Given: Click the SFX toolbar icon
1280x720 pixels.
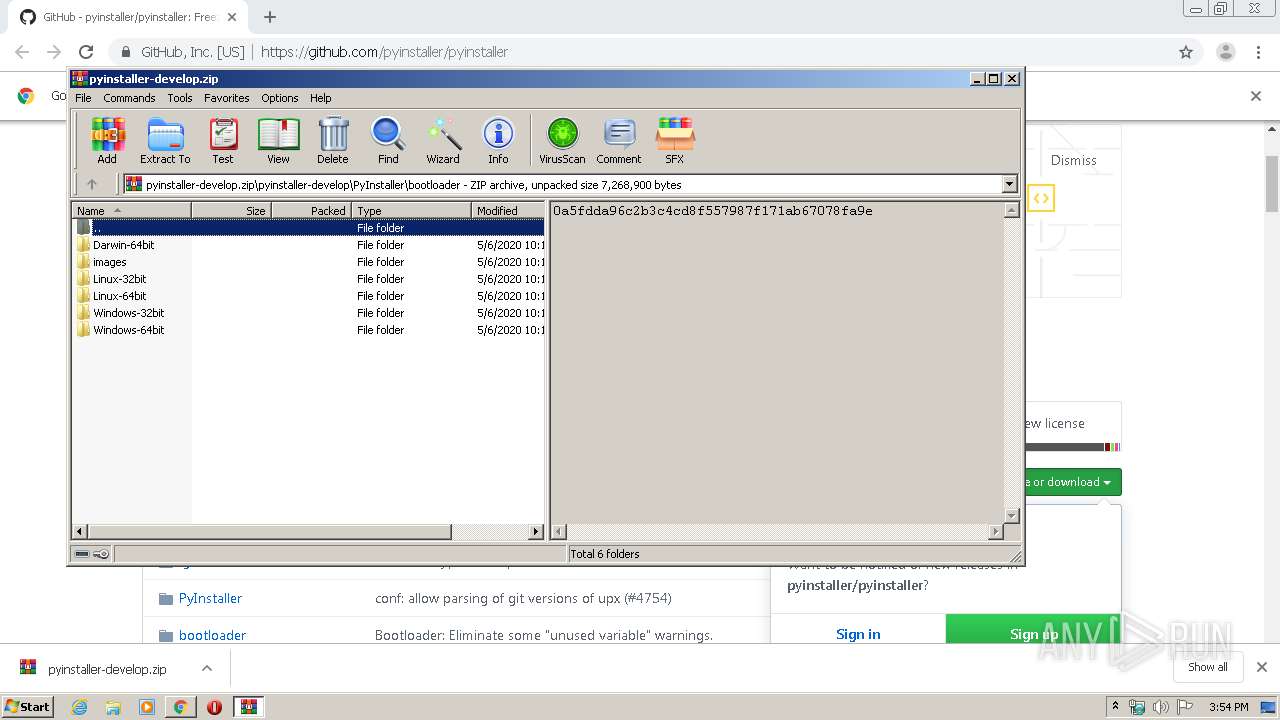Looking at the screenshot, I should tap(675, 141).
